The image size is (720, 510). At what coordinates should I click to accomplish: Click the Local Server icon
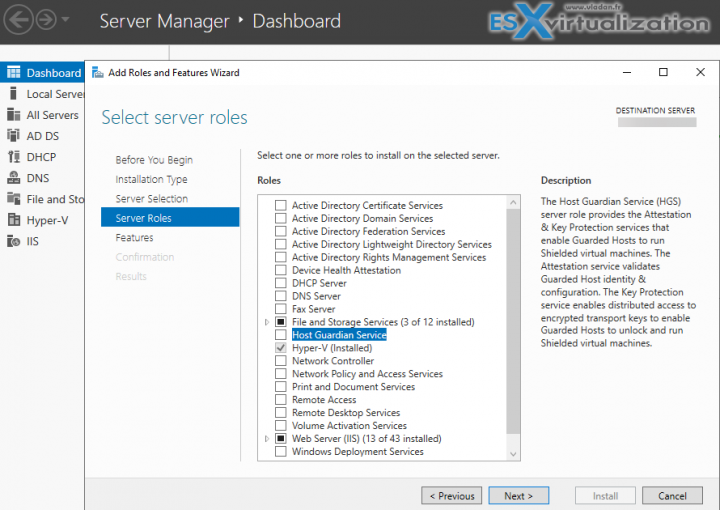(14, 94)
